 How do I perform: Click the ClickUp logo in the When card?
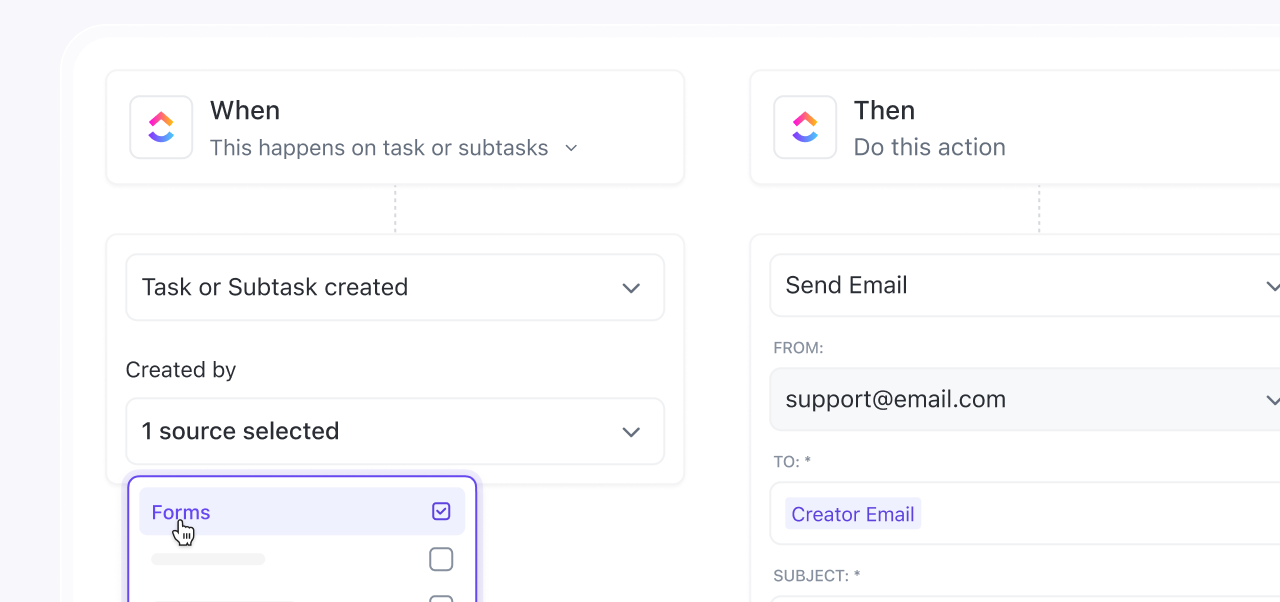pyautogui.click(x=161, y=127)
